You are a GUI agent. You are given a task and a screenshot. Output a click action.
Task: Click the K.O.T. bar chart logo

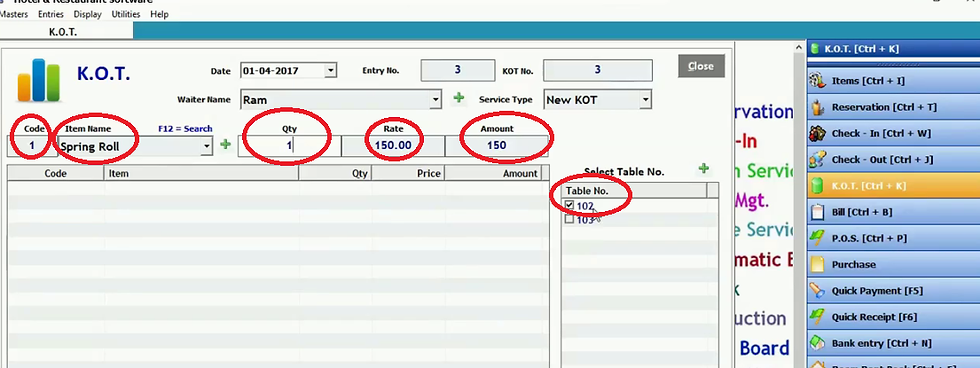(x=39, y=80)
